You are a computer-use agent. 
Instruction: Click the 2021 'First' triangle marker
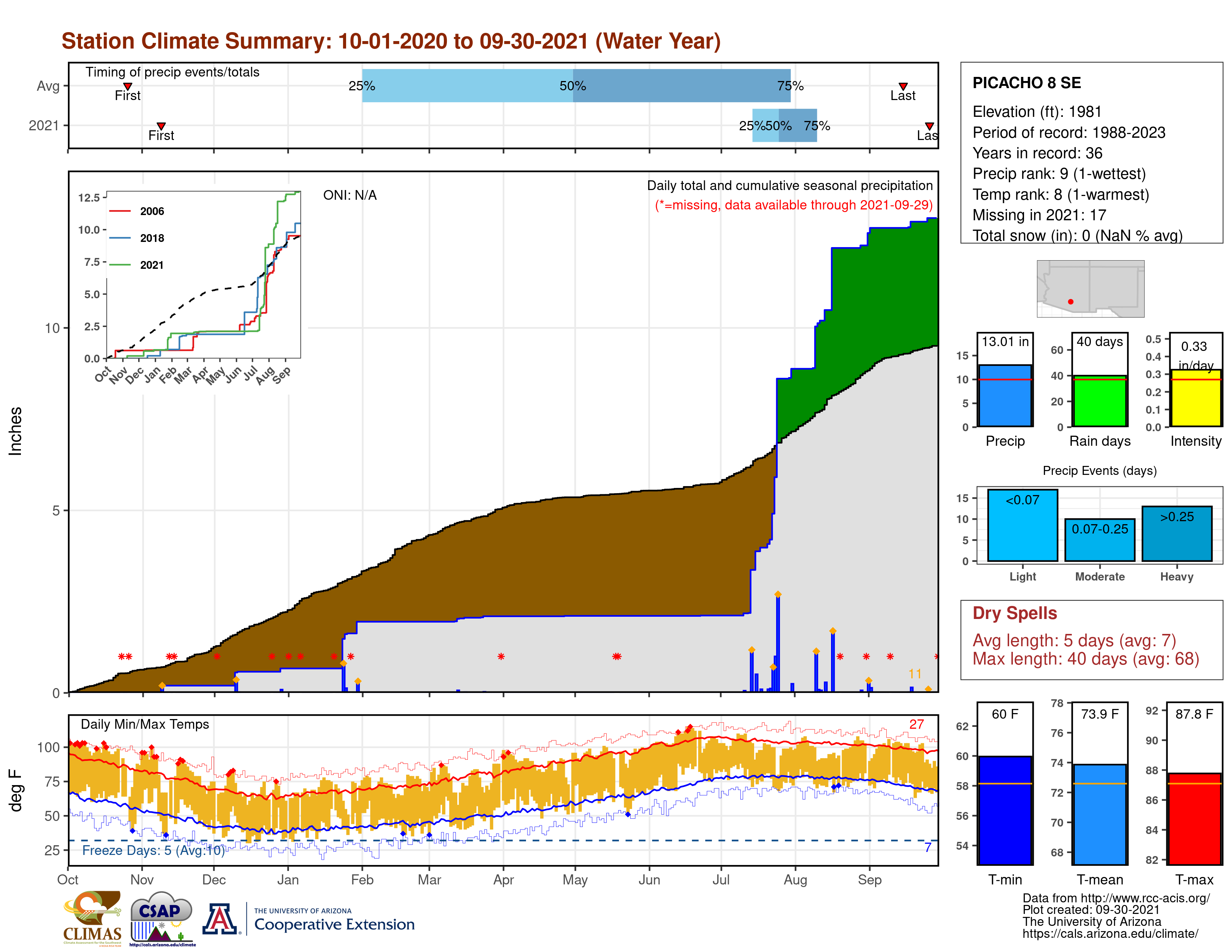pos(161,126)
